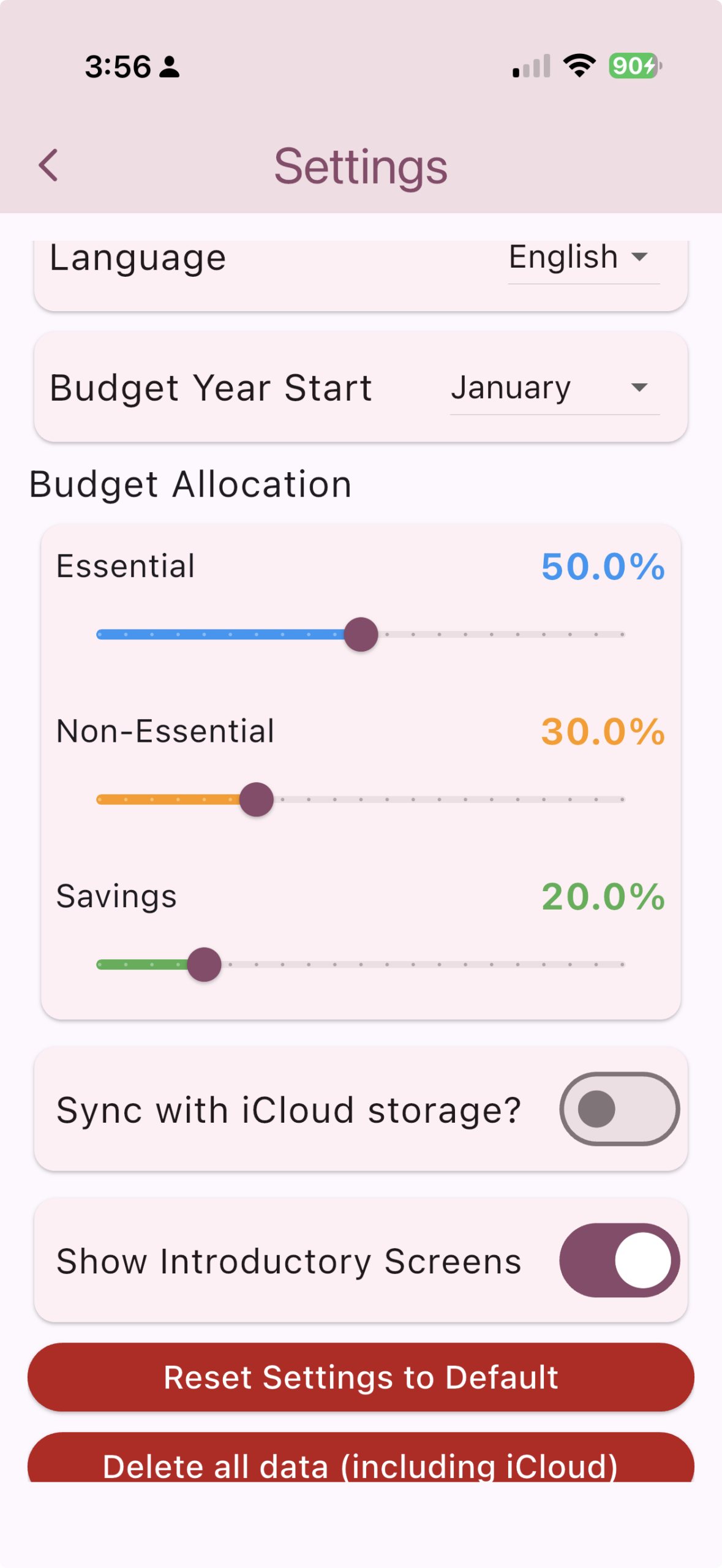Click the Reset Settings to Default button
The image size is (722, 1568).
tap(361, 1377)
